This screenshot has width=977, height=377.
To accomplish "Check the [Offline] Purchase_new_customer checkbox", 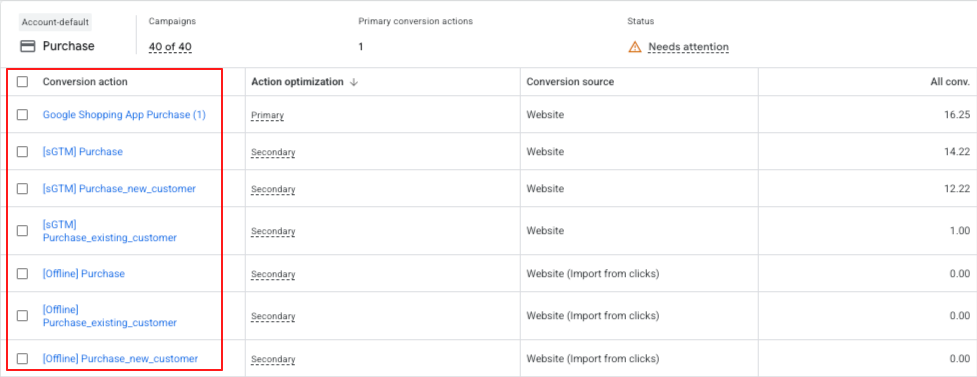I will pyautogui.click(x=22, y=358).
